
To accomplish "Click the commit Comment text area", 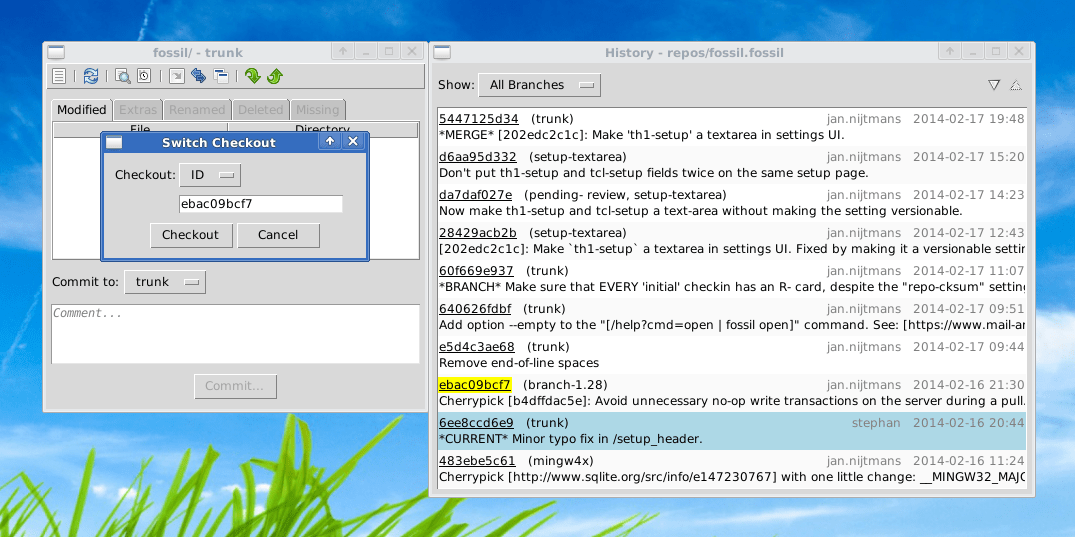I will (235, 334).
